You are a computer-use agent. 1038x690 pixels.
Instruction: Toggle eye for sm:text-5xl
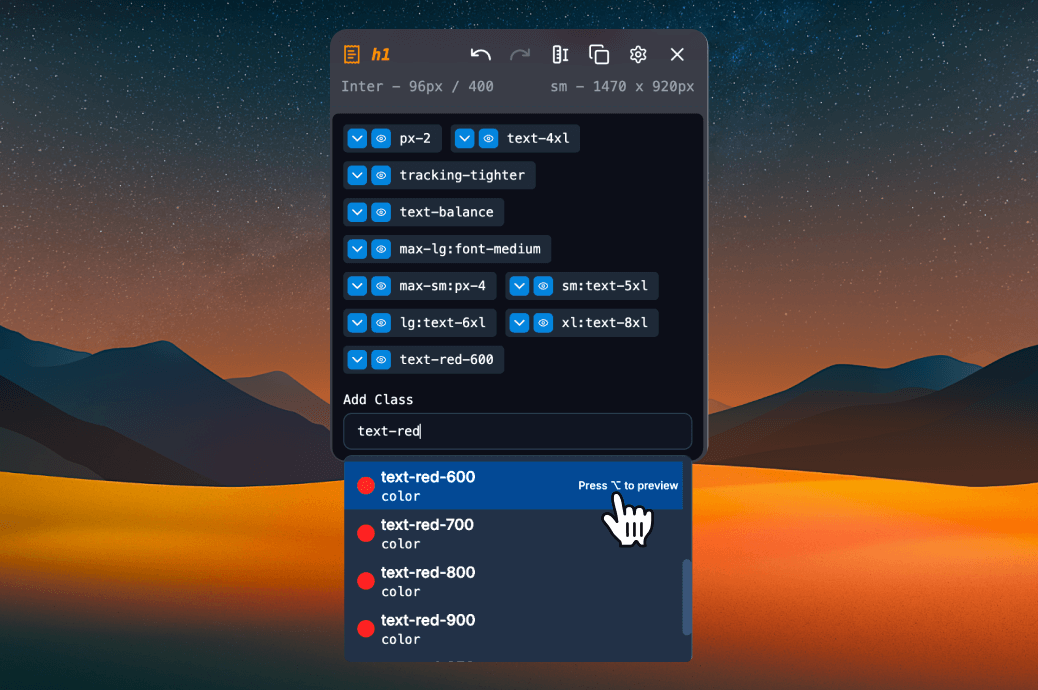point(543,286)
